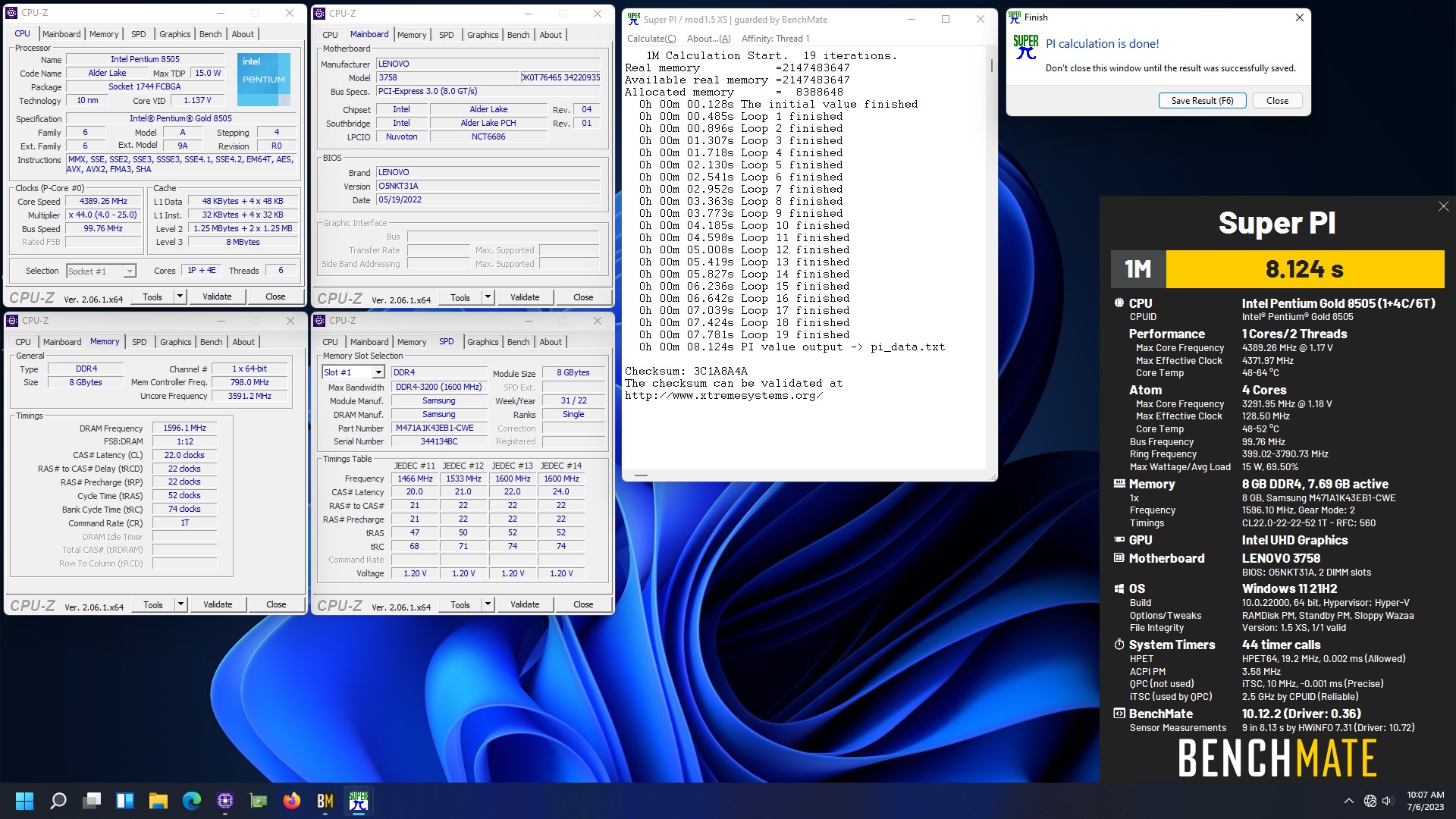The image size is (1456, 819).
Task: Click BenchMate version section icon
Action: [x=1119, y=713]
